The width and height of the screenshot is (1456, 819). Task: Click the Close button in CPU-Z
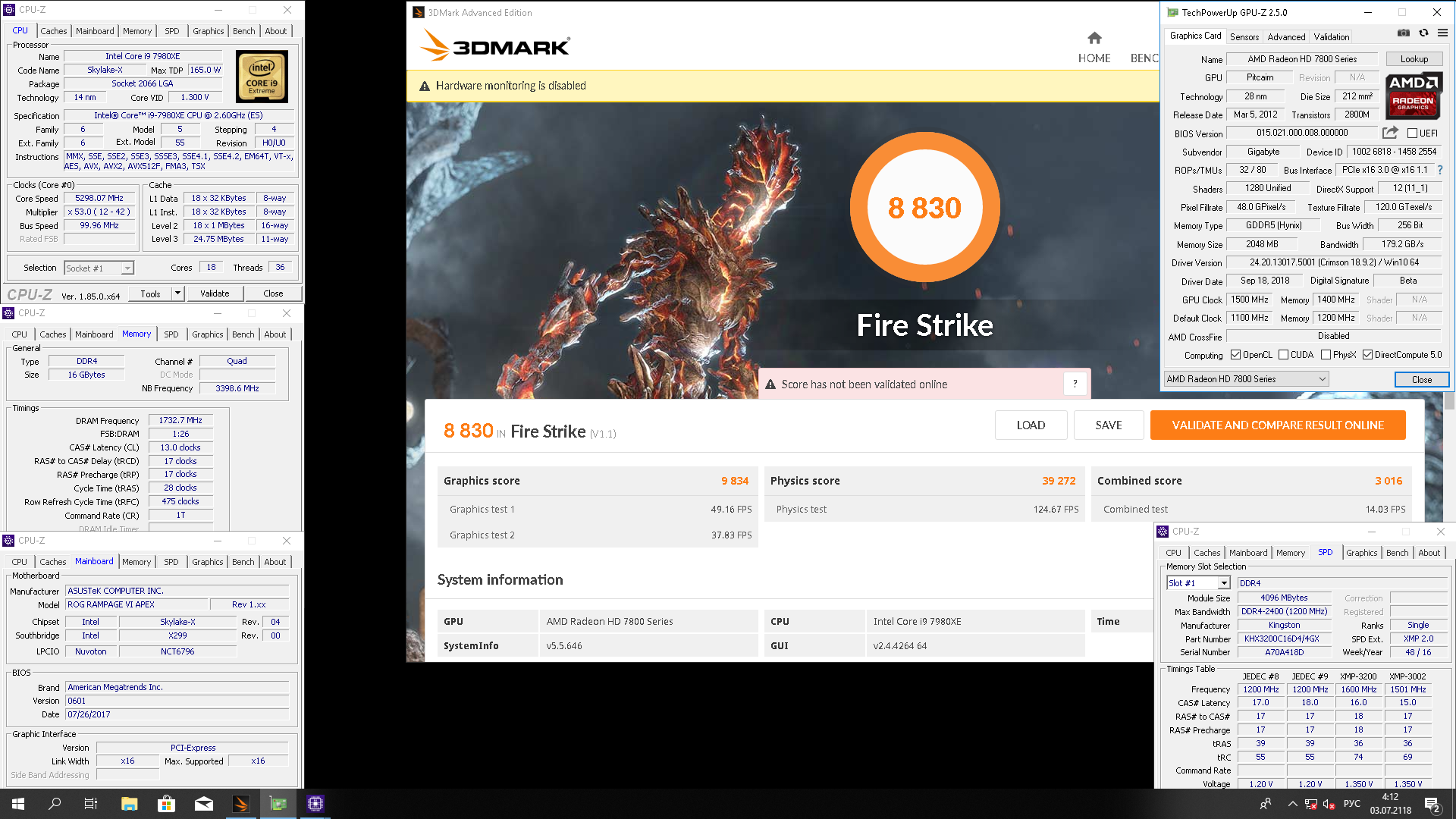coord(273,293)
